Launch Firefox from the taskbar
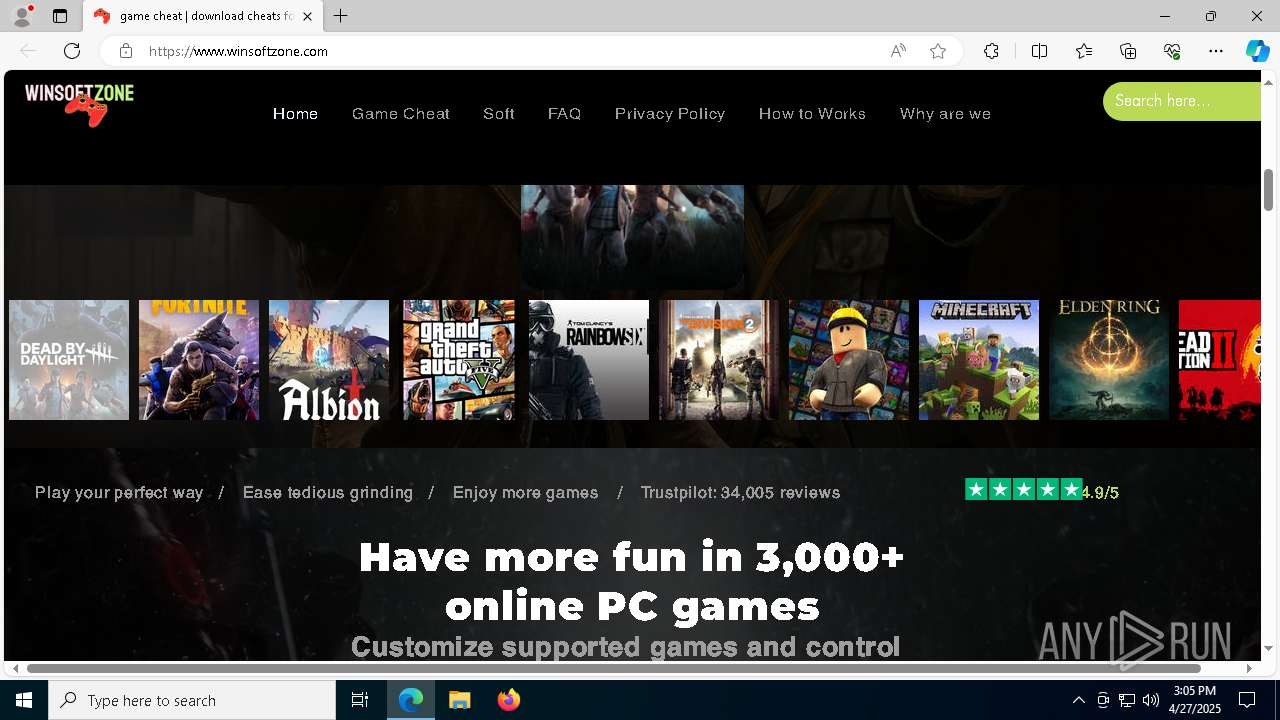Screen dimensions: 1280x720 (509, 700)
